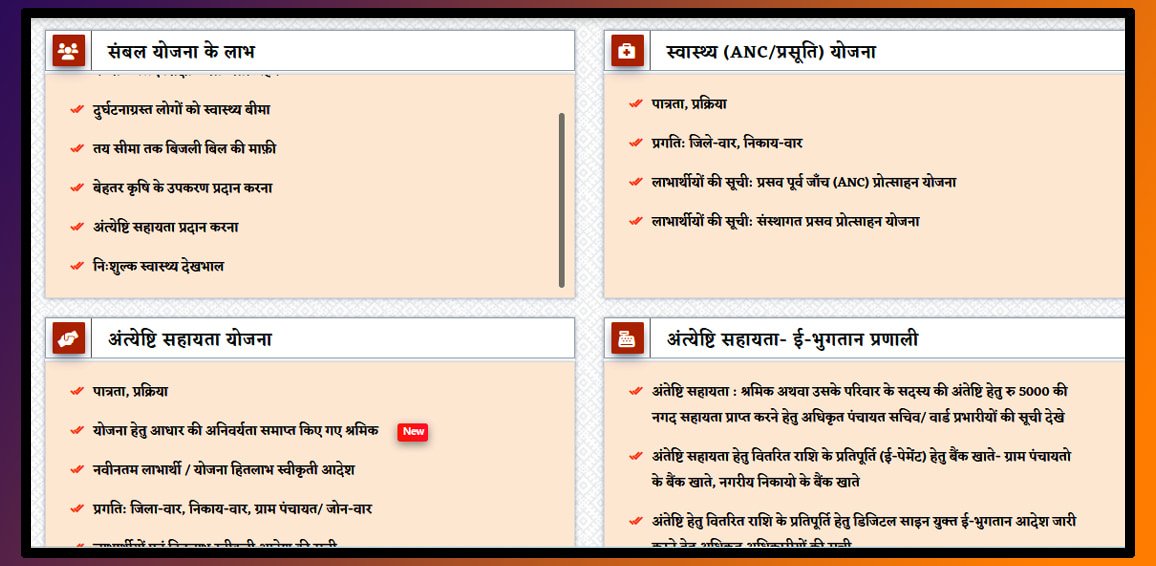Select दुर्घटनाग्रस्त लोगों को स्वास्थ्य बीमा
Screen dimensions: 1156x566
click(181, 110)
